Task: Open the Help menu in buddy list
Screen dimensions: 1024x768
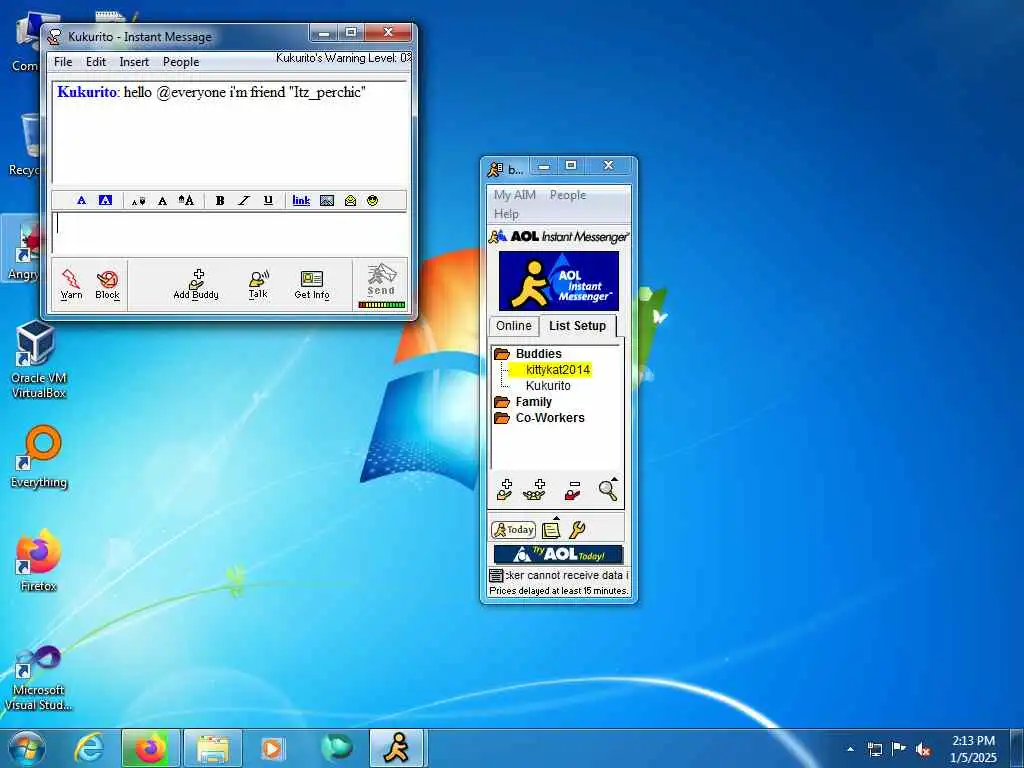Action: click(x=506, y=214)
